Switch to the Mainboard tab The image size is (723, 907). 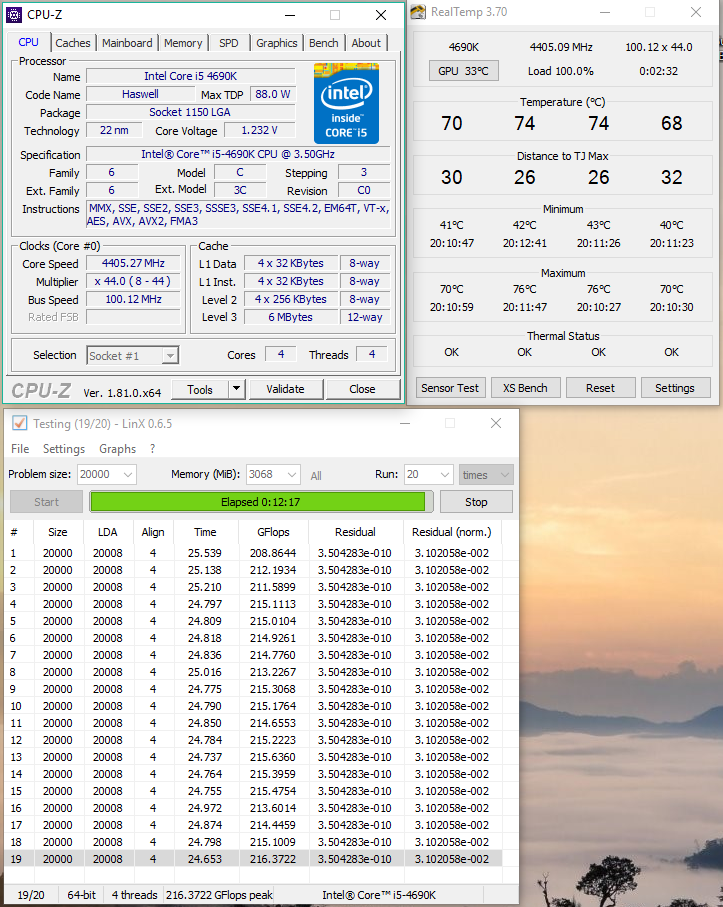(x=127, y=43)
